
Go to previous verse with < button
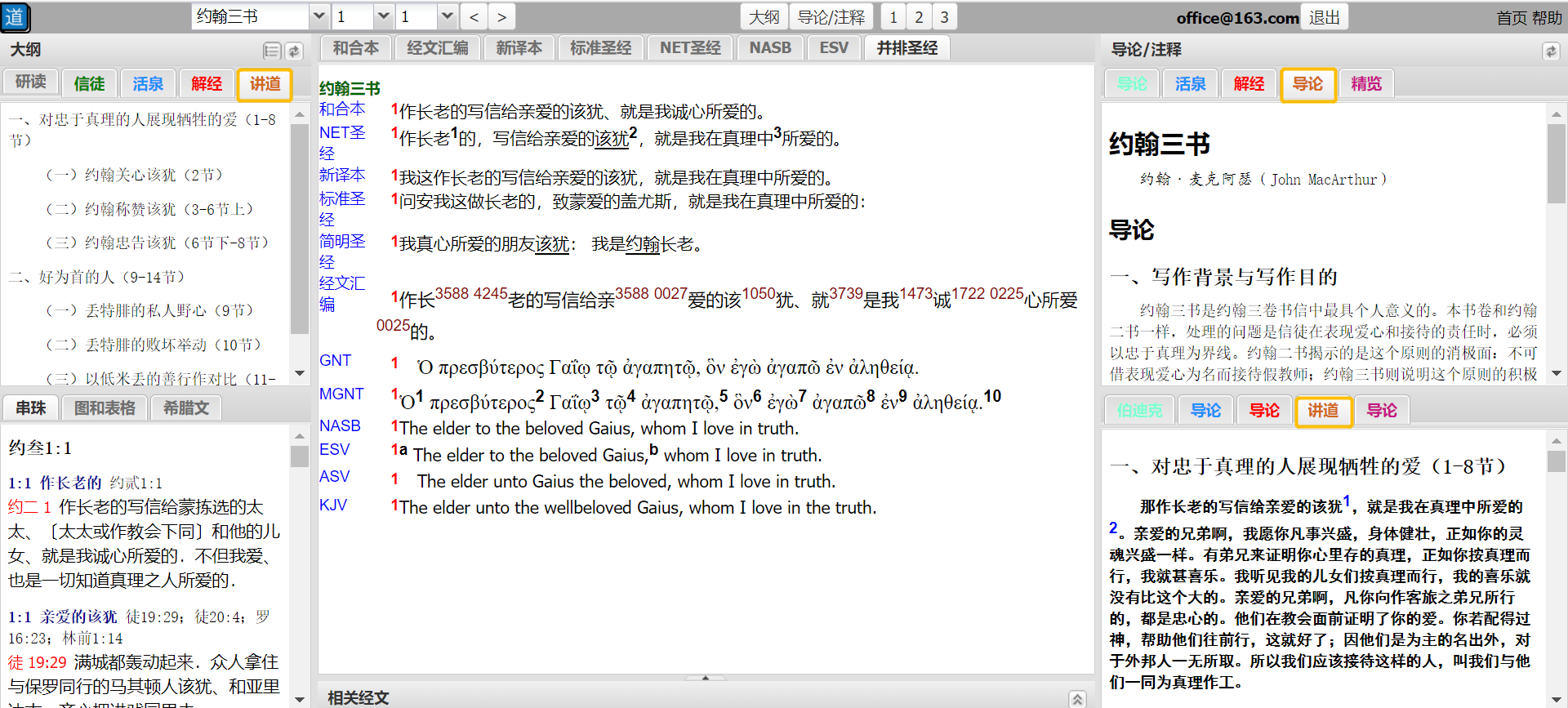tap(474, 17)
